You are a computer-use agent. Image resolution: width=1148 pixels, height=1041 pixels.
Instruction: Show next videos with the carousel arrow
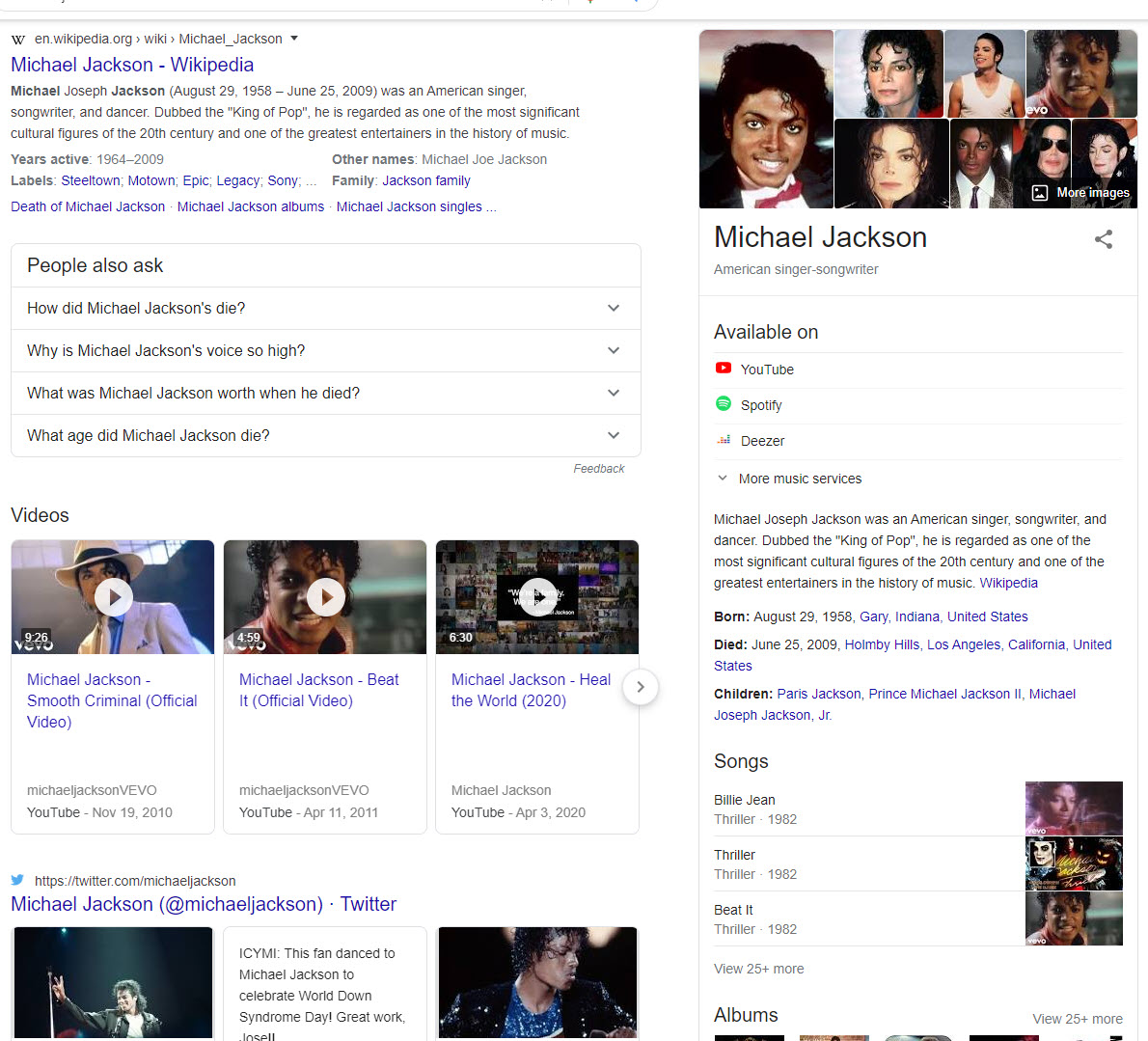point(641,687)
